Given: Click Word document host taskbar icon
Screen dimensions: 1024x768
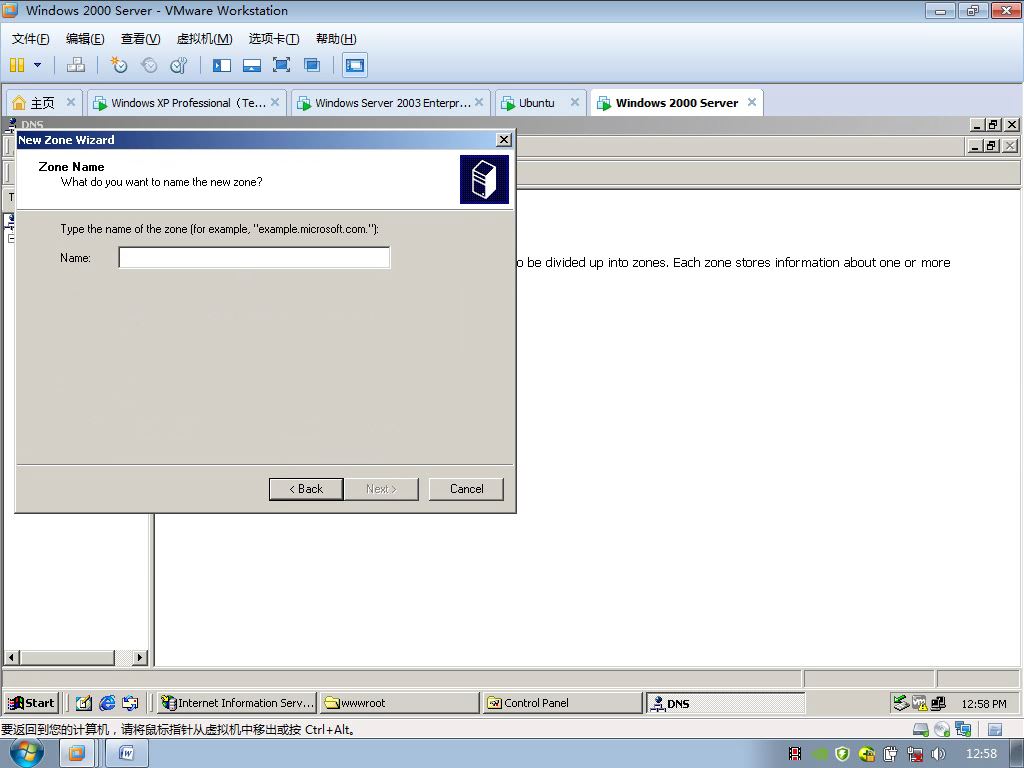Looking at the screenshot, I should click(126, 753).
